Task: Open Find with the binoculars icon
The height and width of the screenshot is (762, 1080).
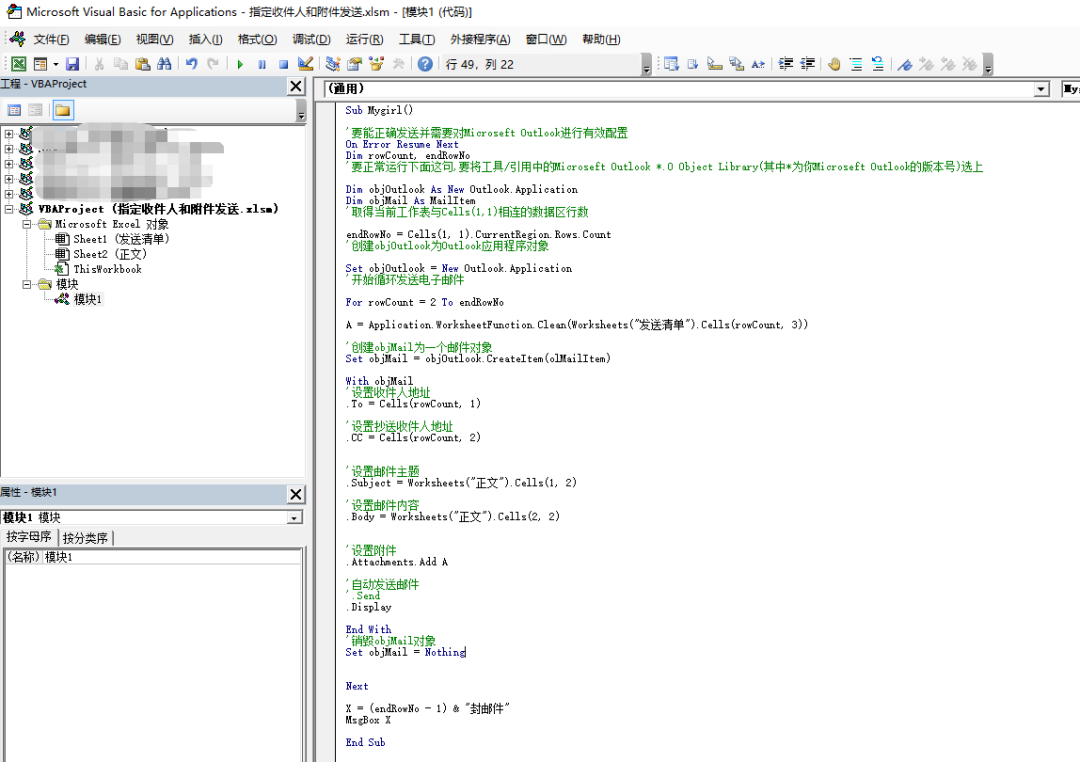Action: (163, 64)
